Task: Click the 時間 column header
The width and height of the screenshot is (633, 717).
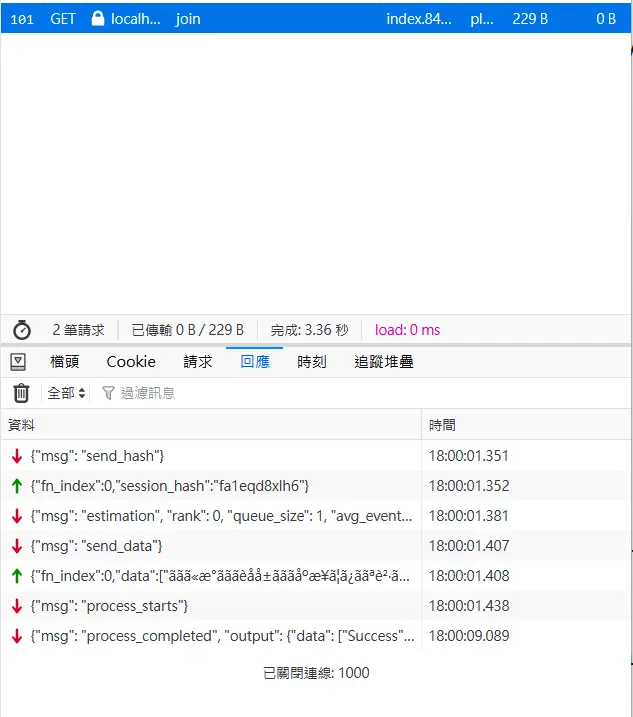Action: (525, 425)
